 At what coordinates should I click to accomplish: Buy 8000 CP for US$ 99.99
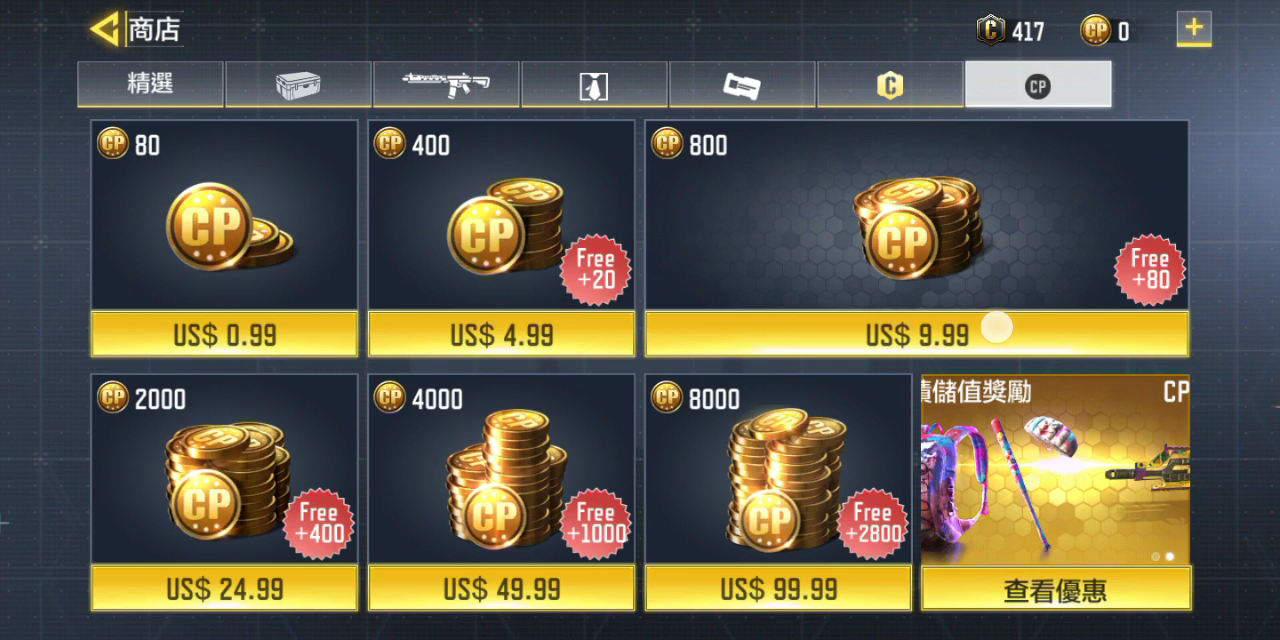pyautogui.click(x=778, y=588)
